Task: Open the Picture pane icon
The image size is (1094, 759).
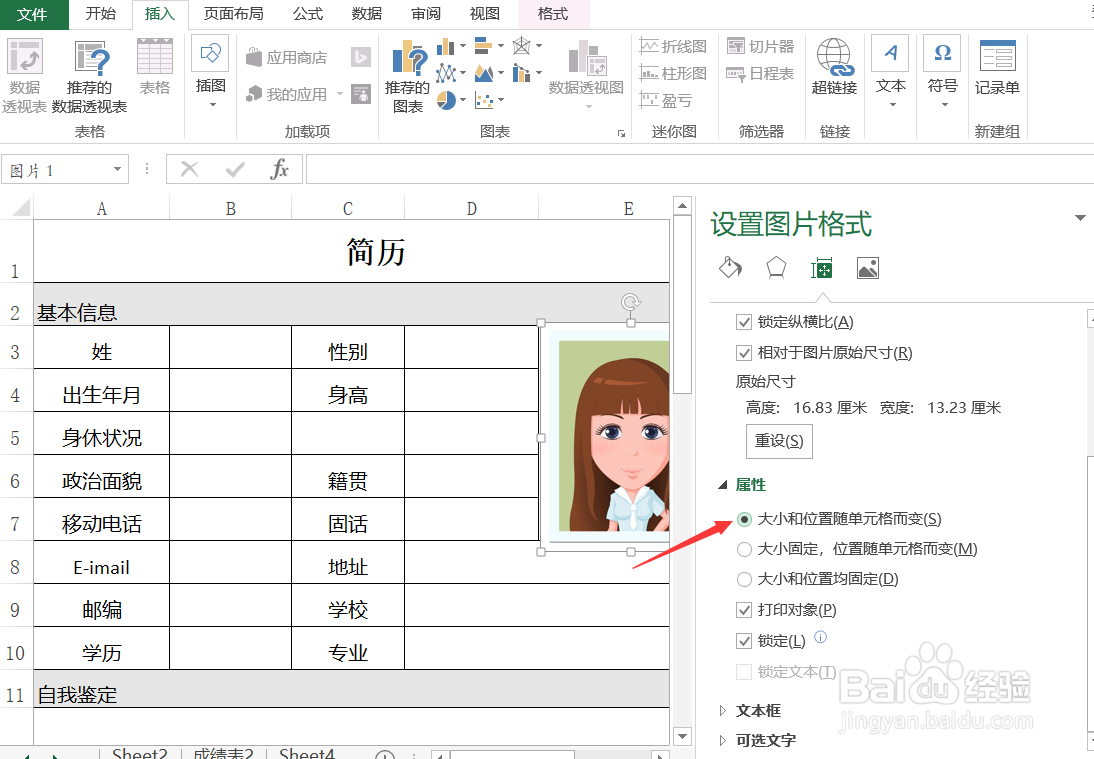Action: (867, 268)
